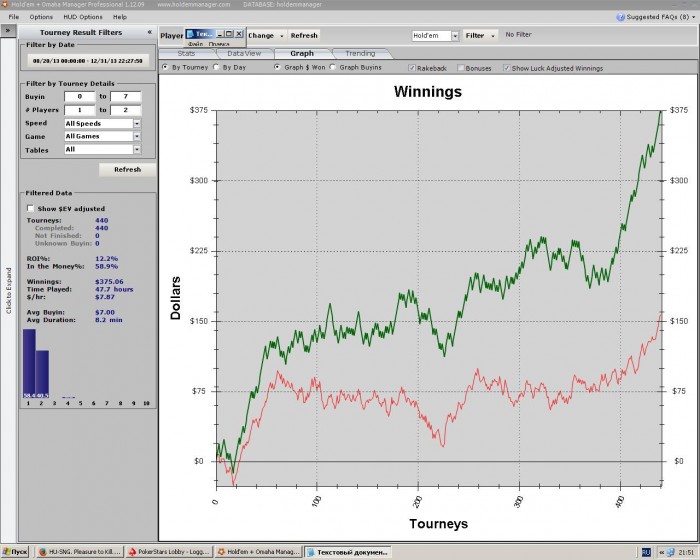The image size is (700, 560).
Task: Click the No Filter label in toolbar
Action: [x=518, y=34]
